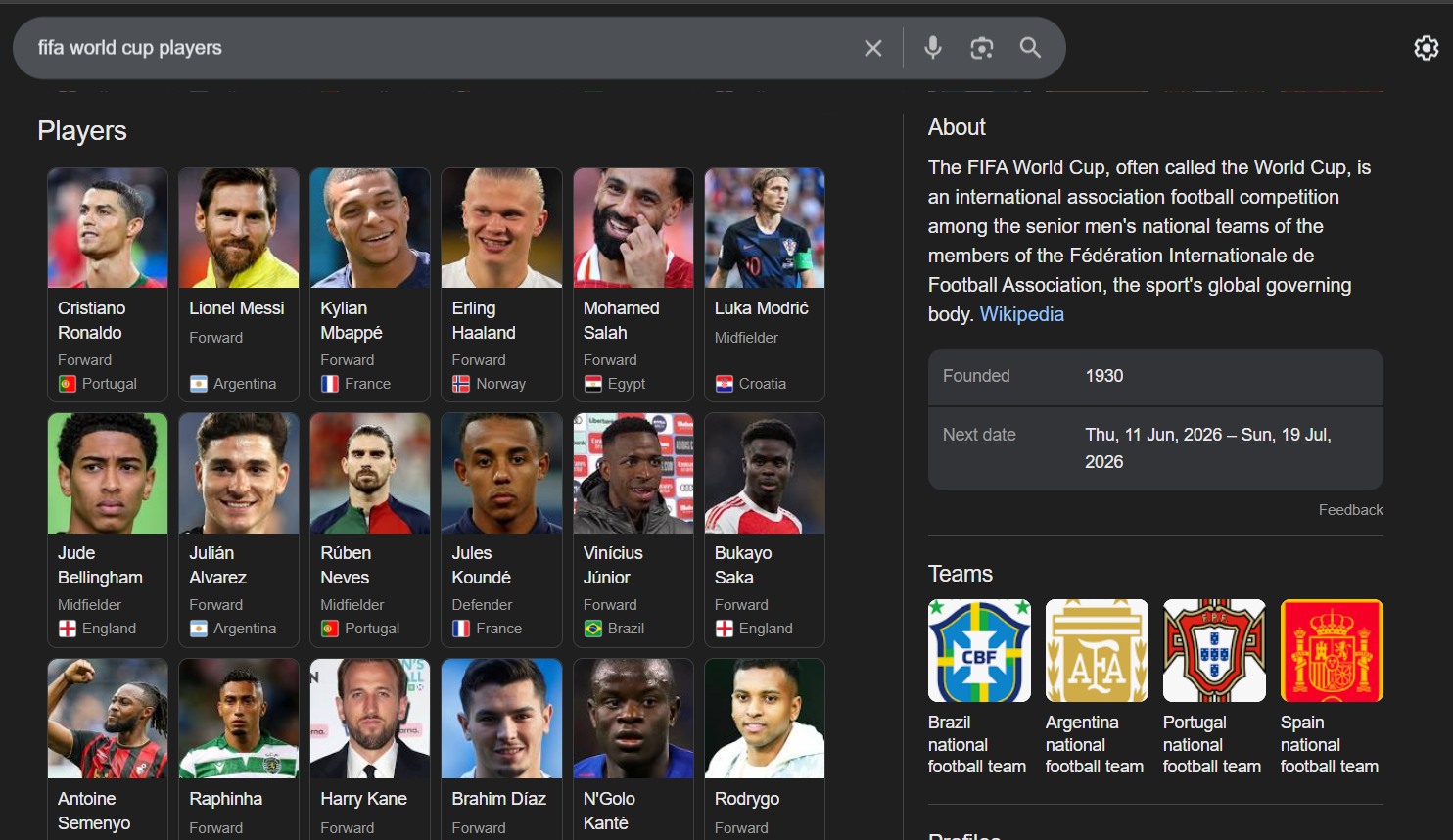
Task: Select Erling Haaland's photo
Action: coord(501,228)
